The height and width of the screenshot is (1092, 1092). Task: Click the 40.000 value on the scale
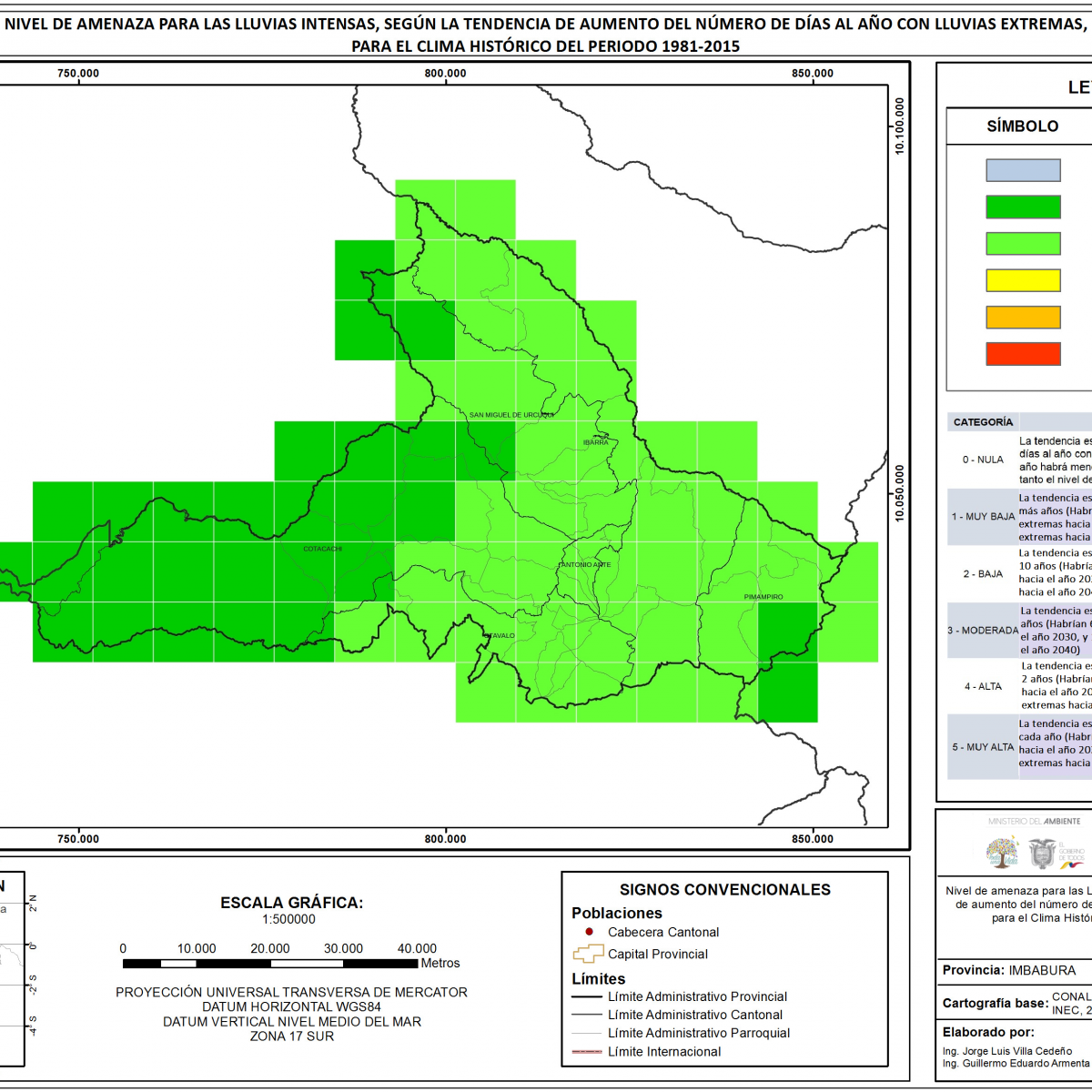point(417,948)
